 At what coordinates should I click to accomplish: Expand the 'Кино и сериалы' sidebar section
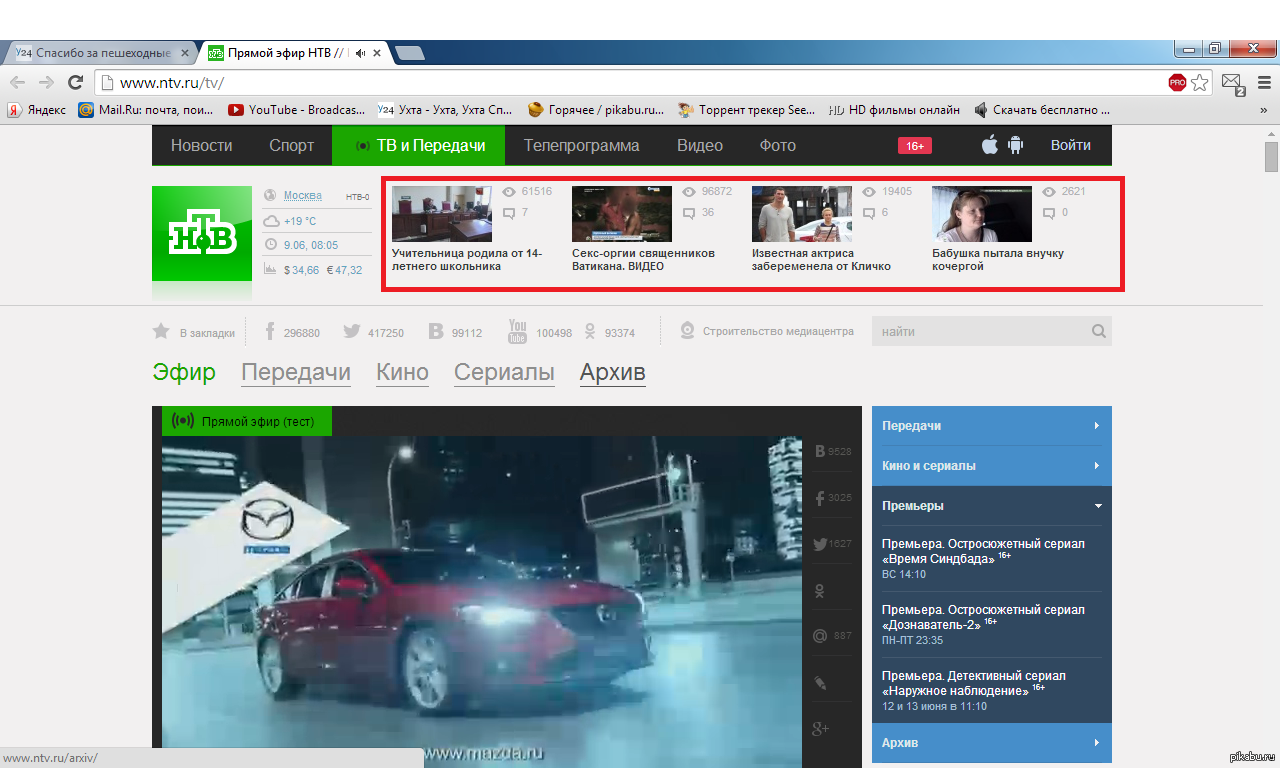(1096, 466)
